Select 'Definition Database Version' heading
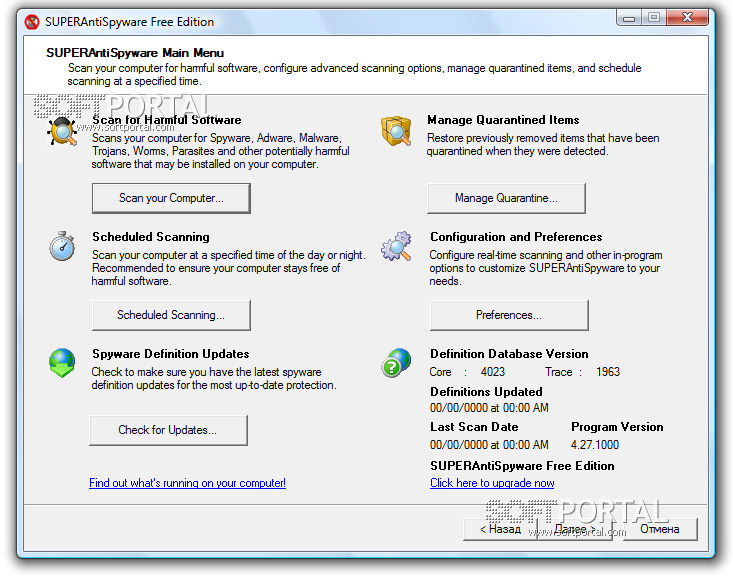The image size is (733, 576). point(509,354)
